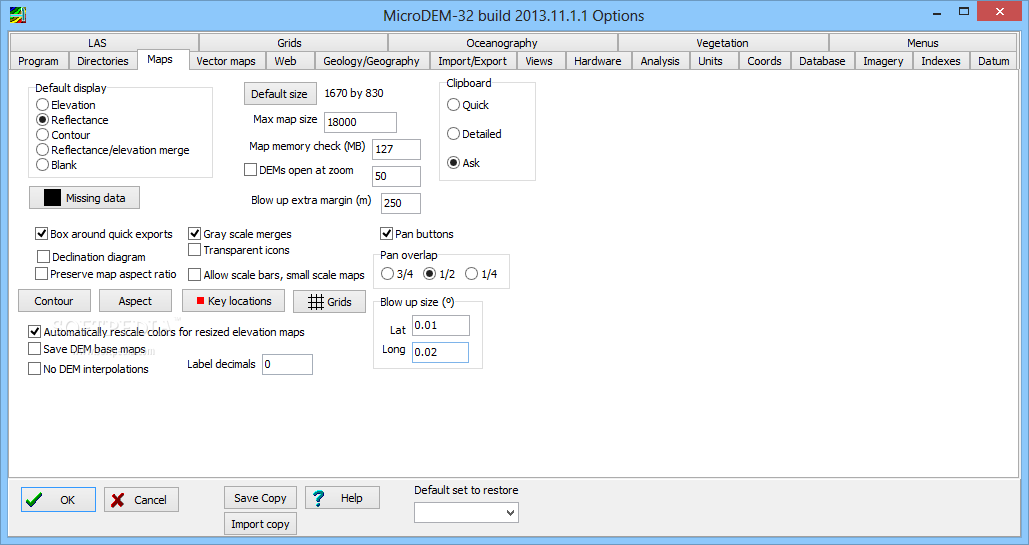Screen dimensions: 1029x545
Task: Click the grid icon on Grids button
Action: (x=316, y=301)
